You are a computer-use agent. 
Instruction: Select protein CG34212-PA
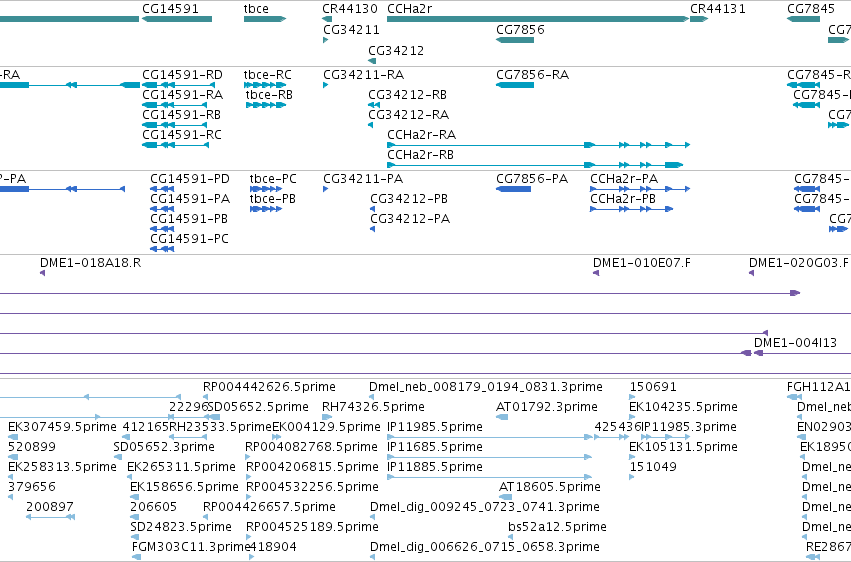click(410, 219)
